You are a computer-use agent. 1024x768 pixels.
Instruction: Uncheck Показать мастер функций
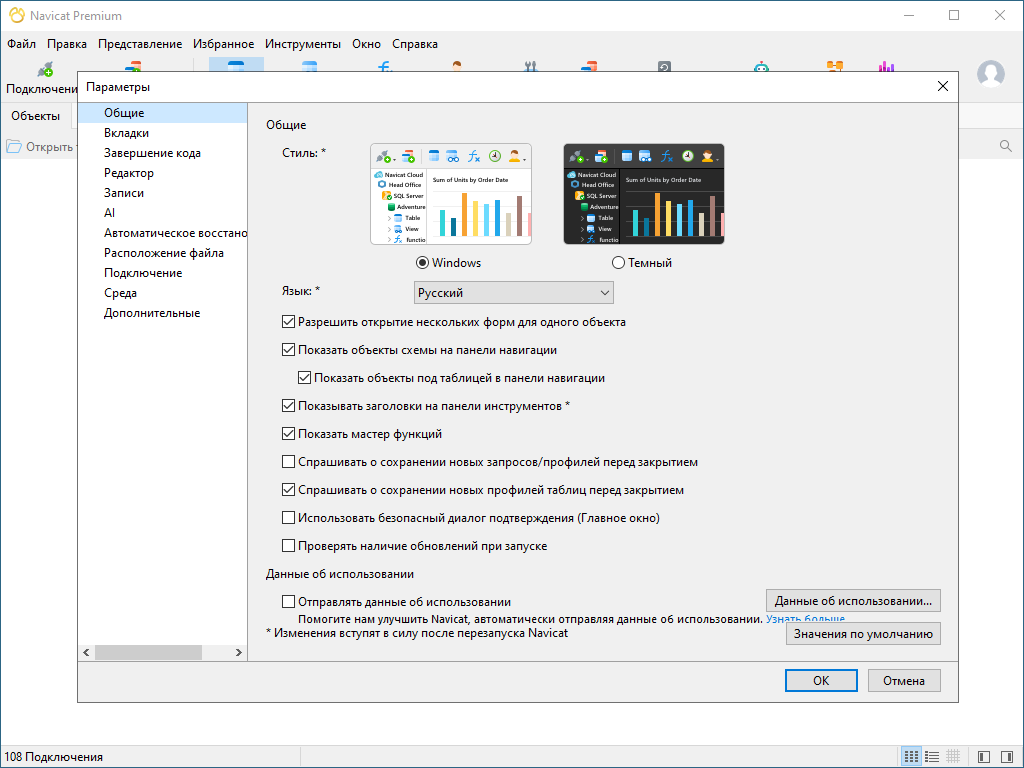pyautogui.click(x=289, y=434)
